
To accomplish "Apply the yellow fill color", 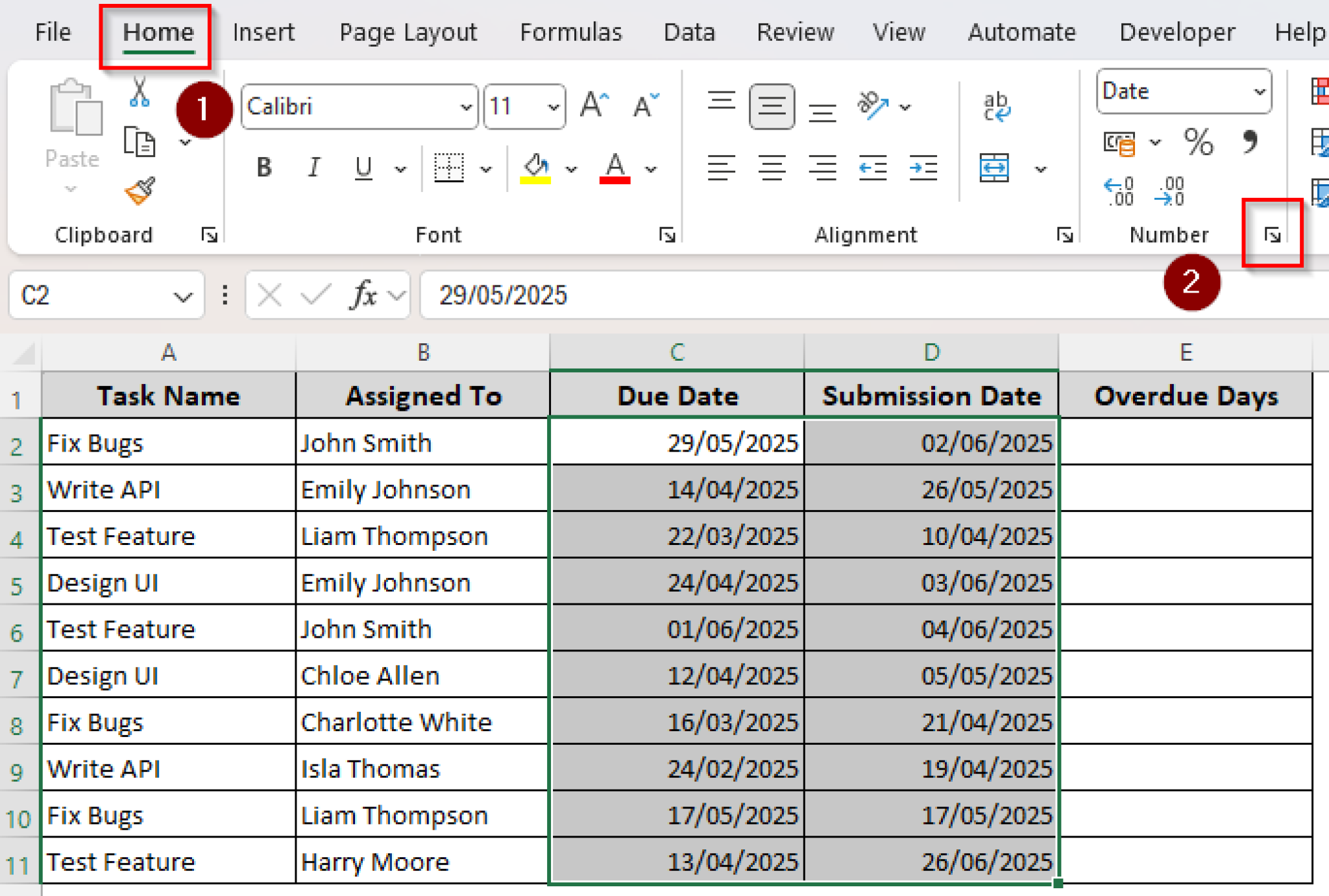I will coord(535,169).
